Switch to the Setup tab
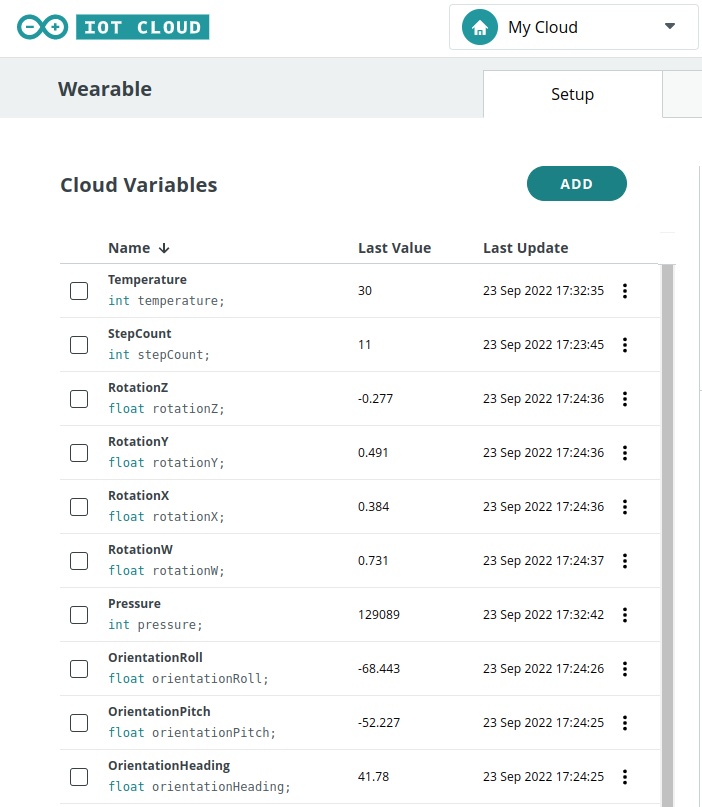Viewport: 702px width, 807px height. pyautogui.click(x=572, y=94)
